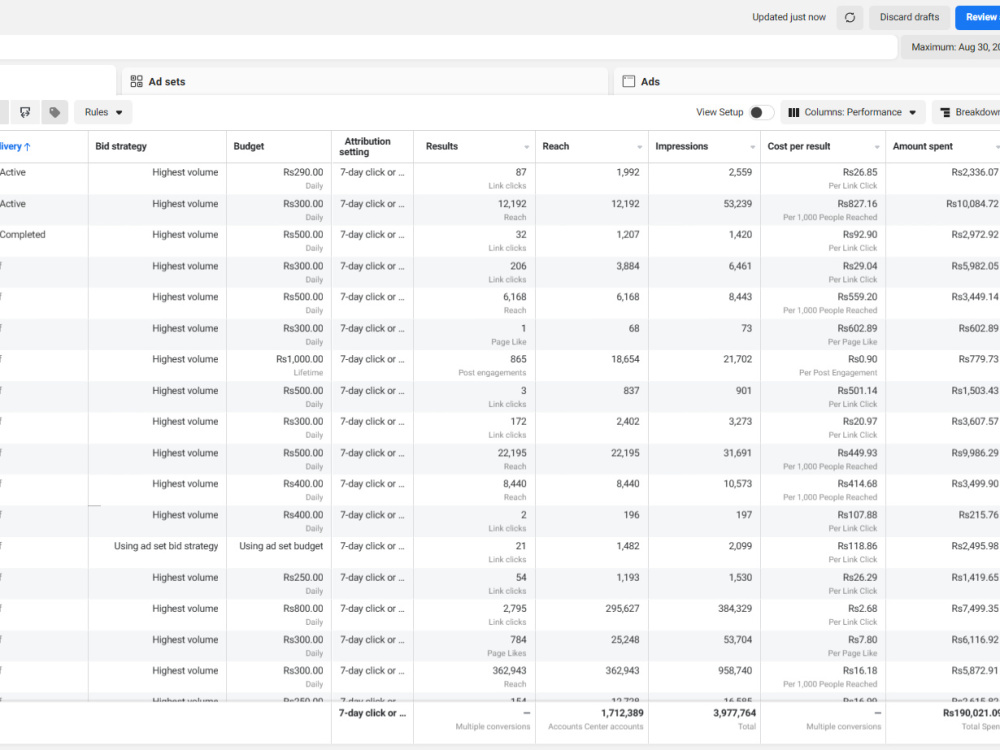This screenshot has width=1000, height=750.
Task: Click the tag icon in toolbar
Action: 55,112
